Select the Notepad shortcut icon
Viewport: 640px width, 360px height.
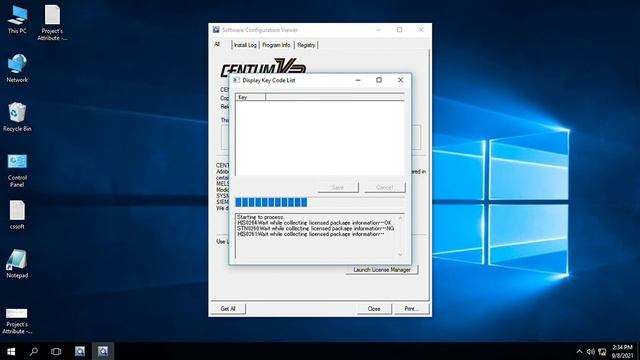coord(17,264)
